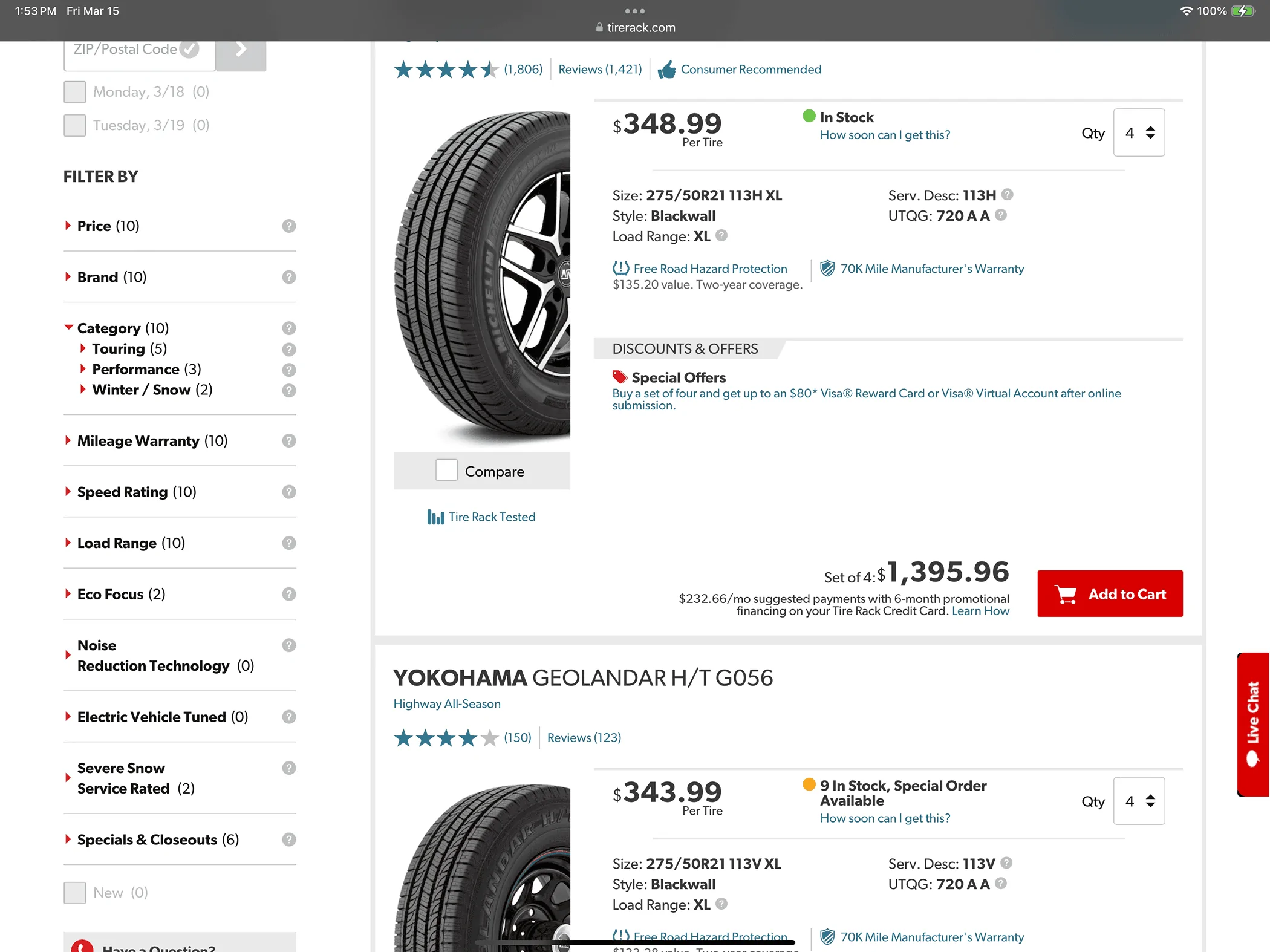
Task: Click help icon beside Serv. Desc 113V
Action: click(x=1006, y=862)
